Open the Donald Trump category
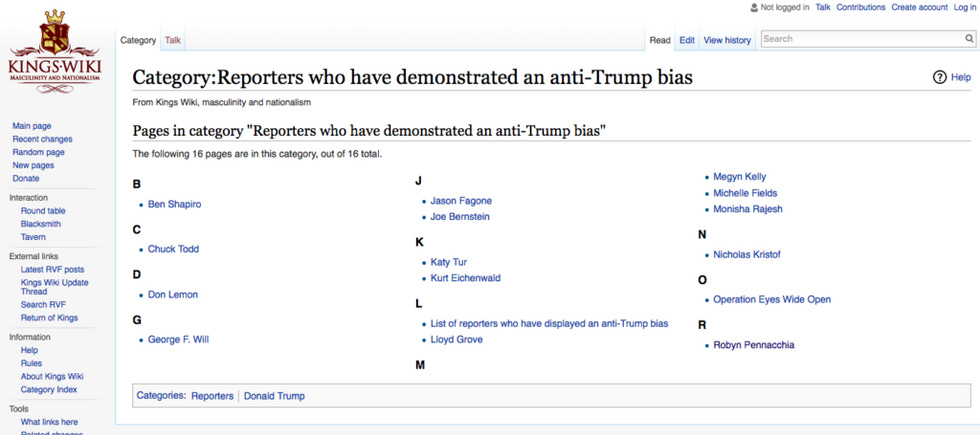The width and height of the screenshot is (980, 435). pos(274,396)
